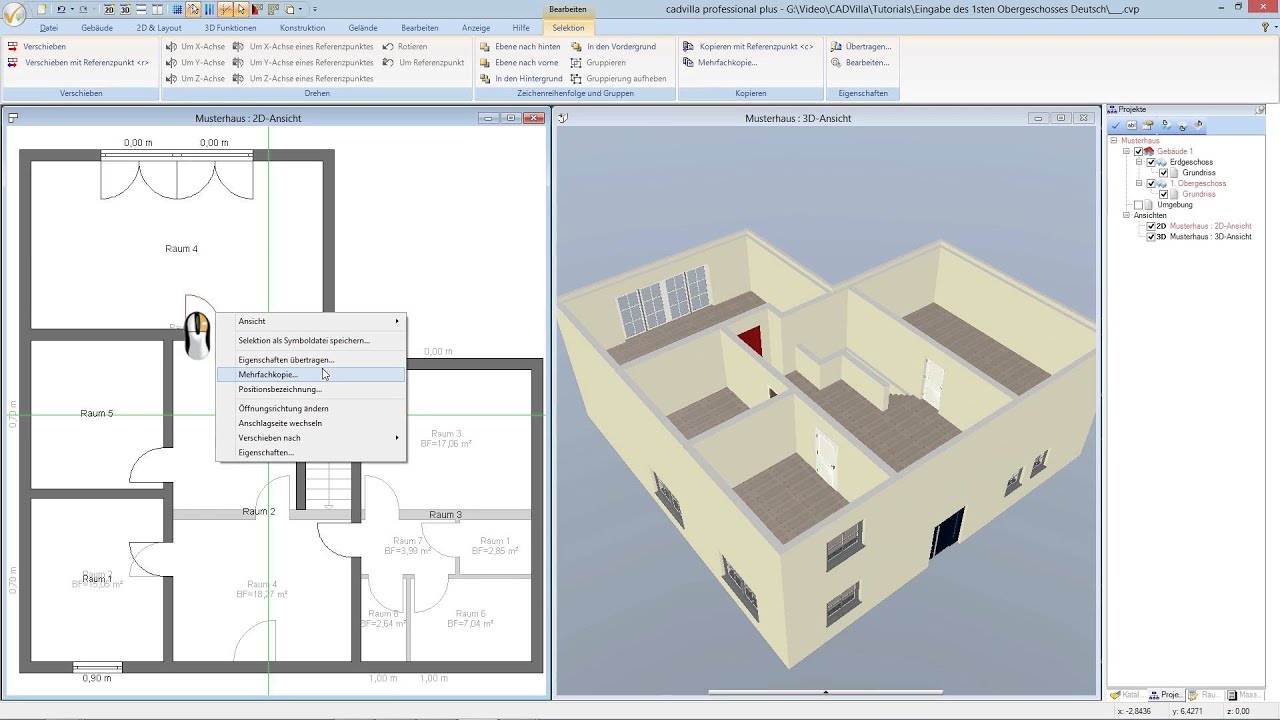The width and height of the screenshot is (1280, 720).
Task: Enable the Umgebung checkbox
Action: (x=1138, y=205)
